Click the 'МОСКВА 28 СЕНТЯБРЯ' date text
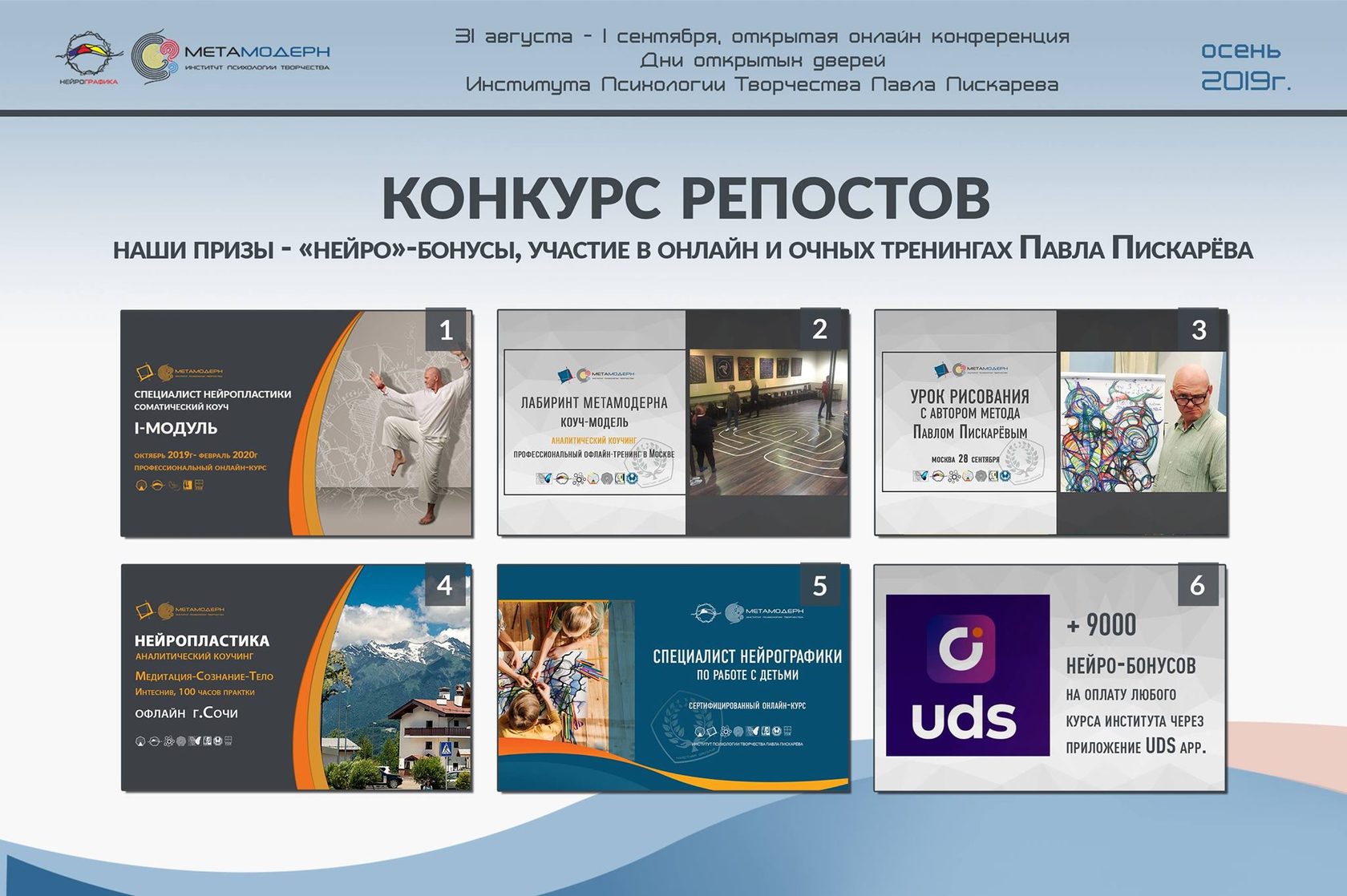Screen dimensions: 1347x896 [965, 459]
